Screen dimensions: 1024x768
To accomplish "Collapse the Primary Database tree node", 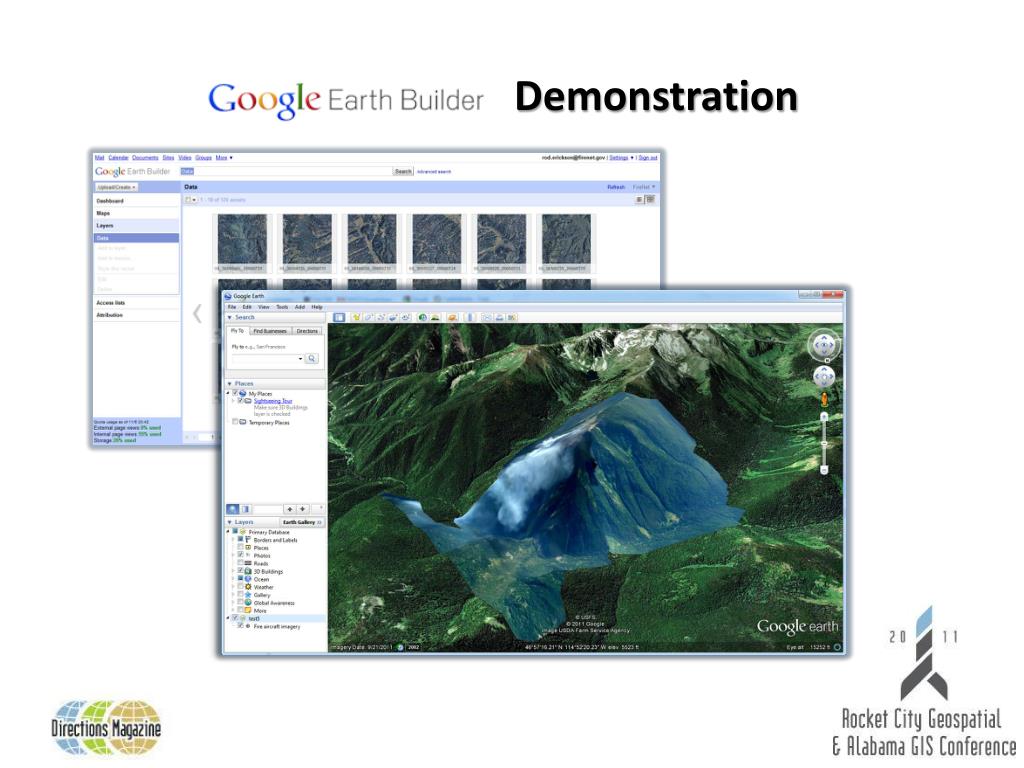I will click(x=228, y=532).
